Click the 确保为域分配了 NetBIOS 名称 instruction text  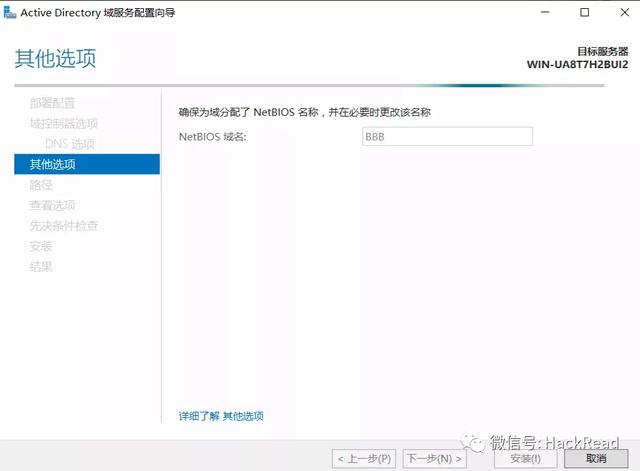point(304,112)
